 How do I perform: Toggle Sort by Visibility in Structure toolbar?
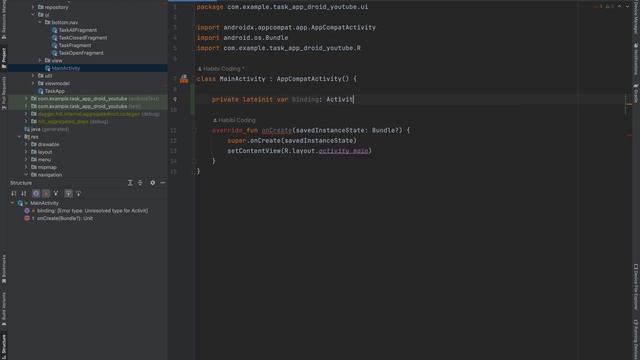pyautogui.click(x=14, y=193)
